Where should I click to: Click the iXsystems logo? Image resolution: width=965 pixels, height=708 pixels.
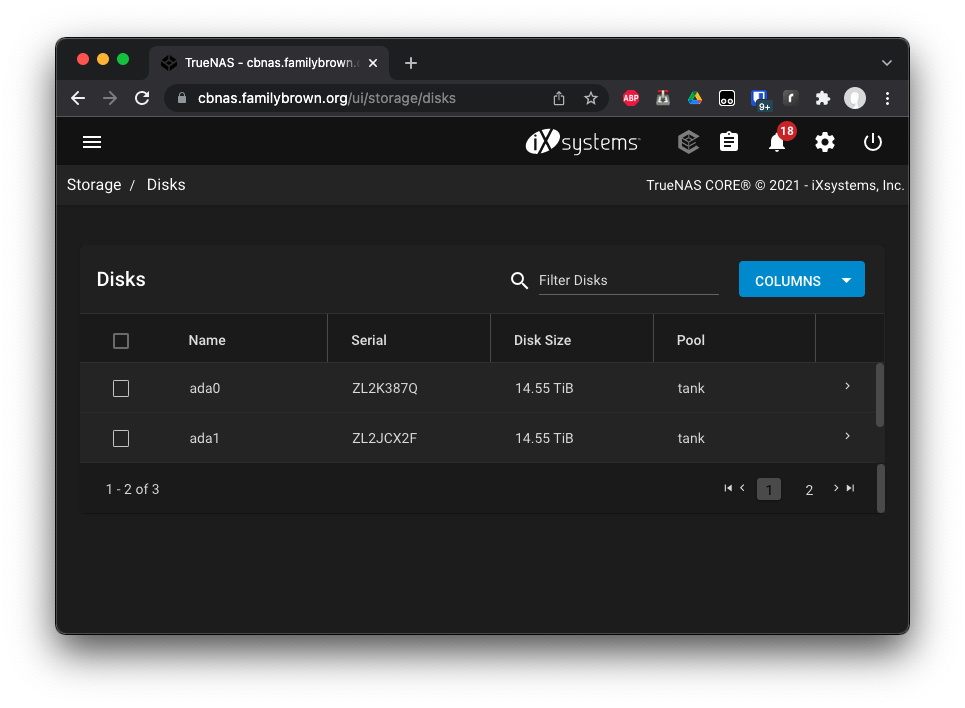[582, 142]
